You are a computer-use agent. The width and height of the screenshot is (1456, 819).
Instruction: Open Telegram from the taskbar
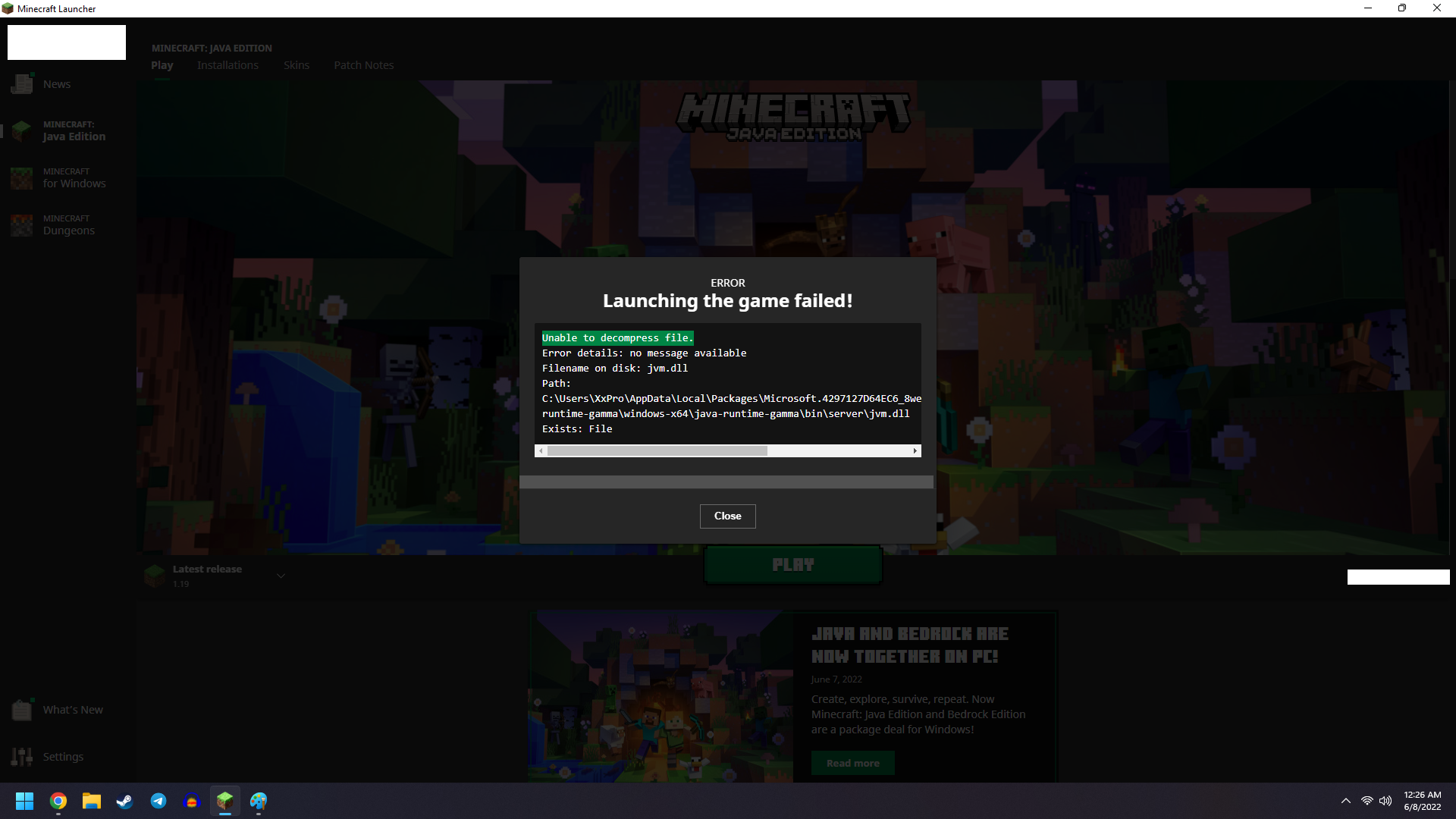[158, 801]
